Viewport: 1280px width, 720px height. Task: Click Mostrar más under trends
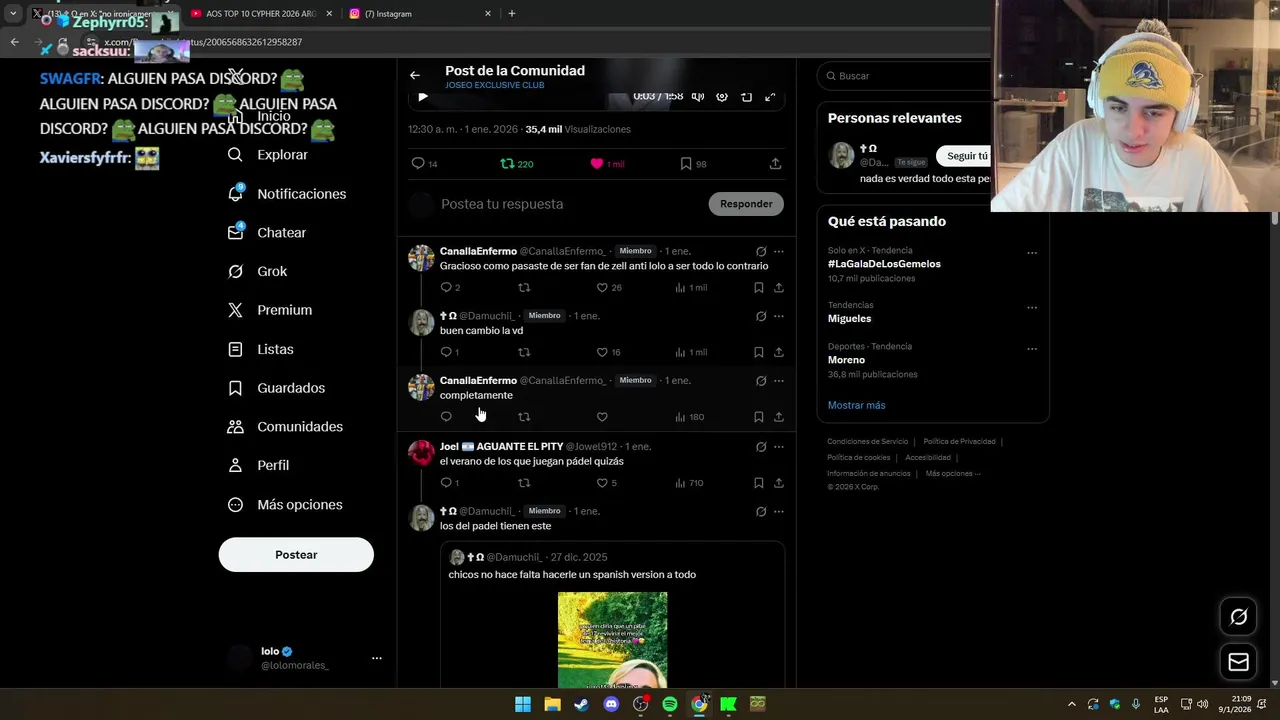point(856,405)
